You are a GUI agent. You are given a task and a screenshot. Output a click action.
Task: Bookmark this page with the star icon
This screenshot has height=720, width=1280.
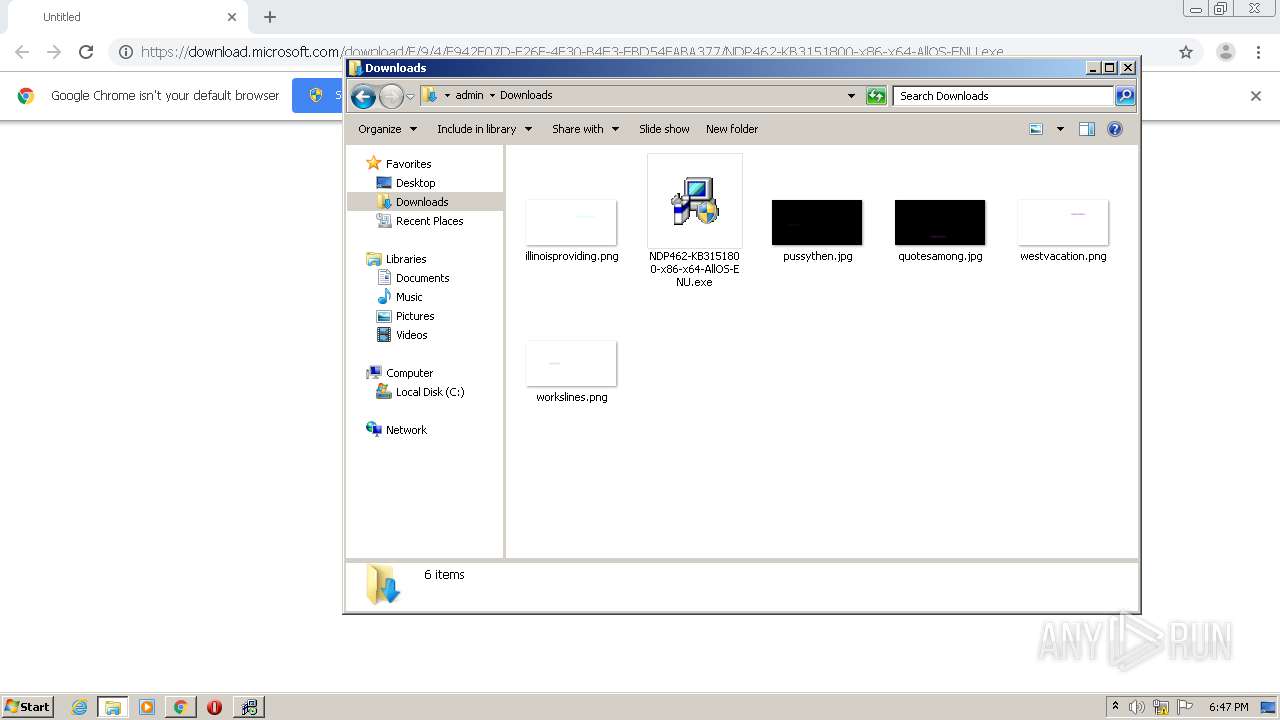[1186, 52]
